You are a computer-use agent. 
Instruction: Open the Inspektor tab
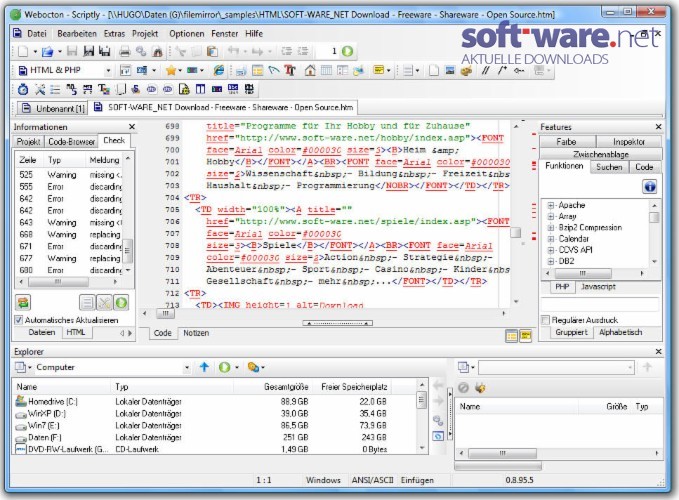(629, 142)
